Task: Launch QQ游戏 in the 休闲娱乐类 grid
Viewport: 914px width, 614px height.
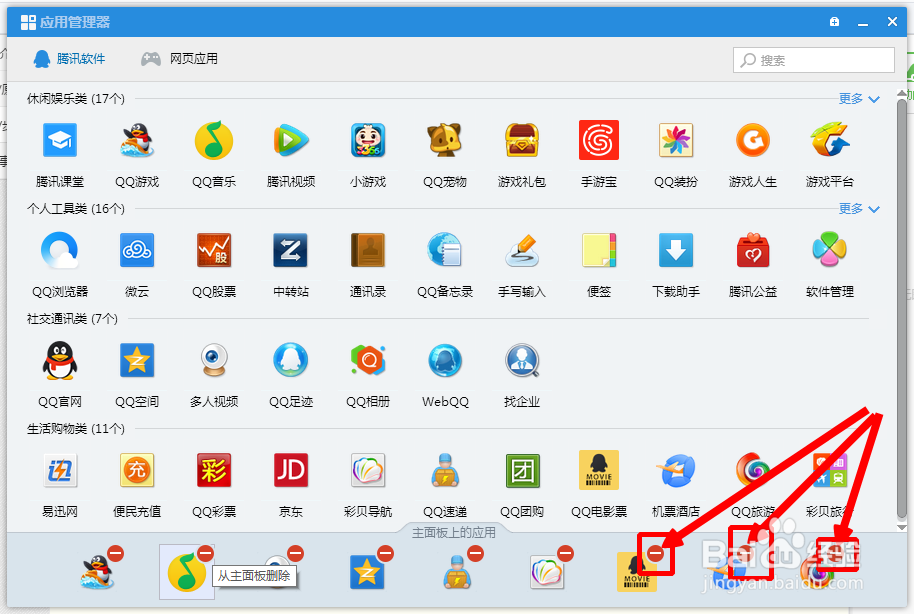Action: tap(137, 141)
